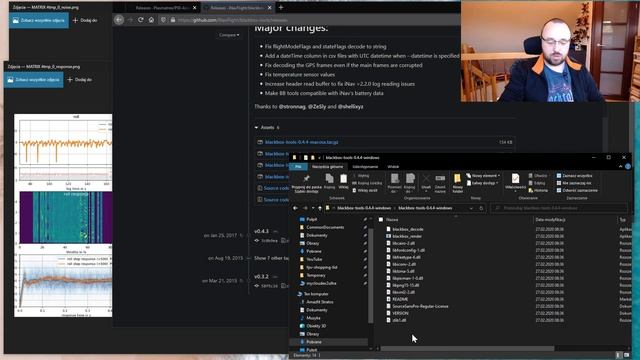Switch to Widok ribbon tab
Viewport: 640px width, 360px height.
393,167
